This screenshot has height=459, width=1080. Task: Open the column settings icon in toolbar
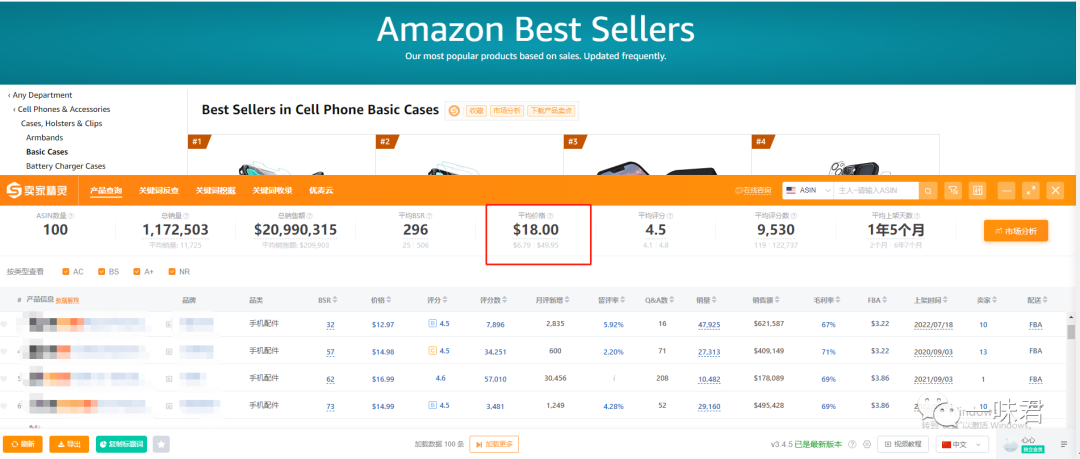[978, 190]
